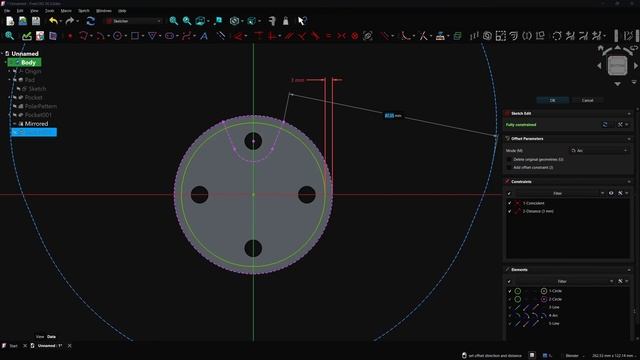Open the Sketcher workbench dropdown
The width and height of the screenshot is (640, 360).
134,21
